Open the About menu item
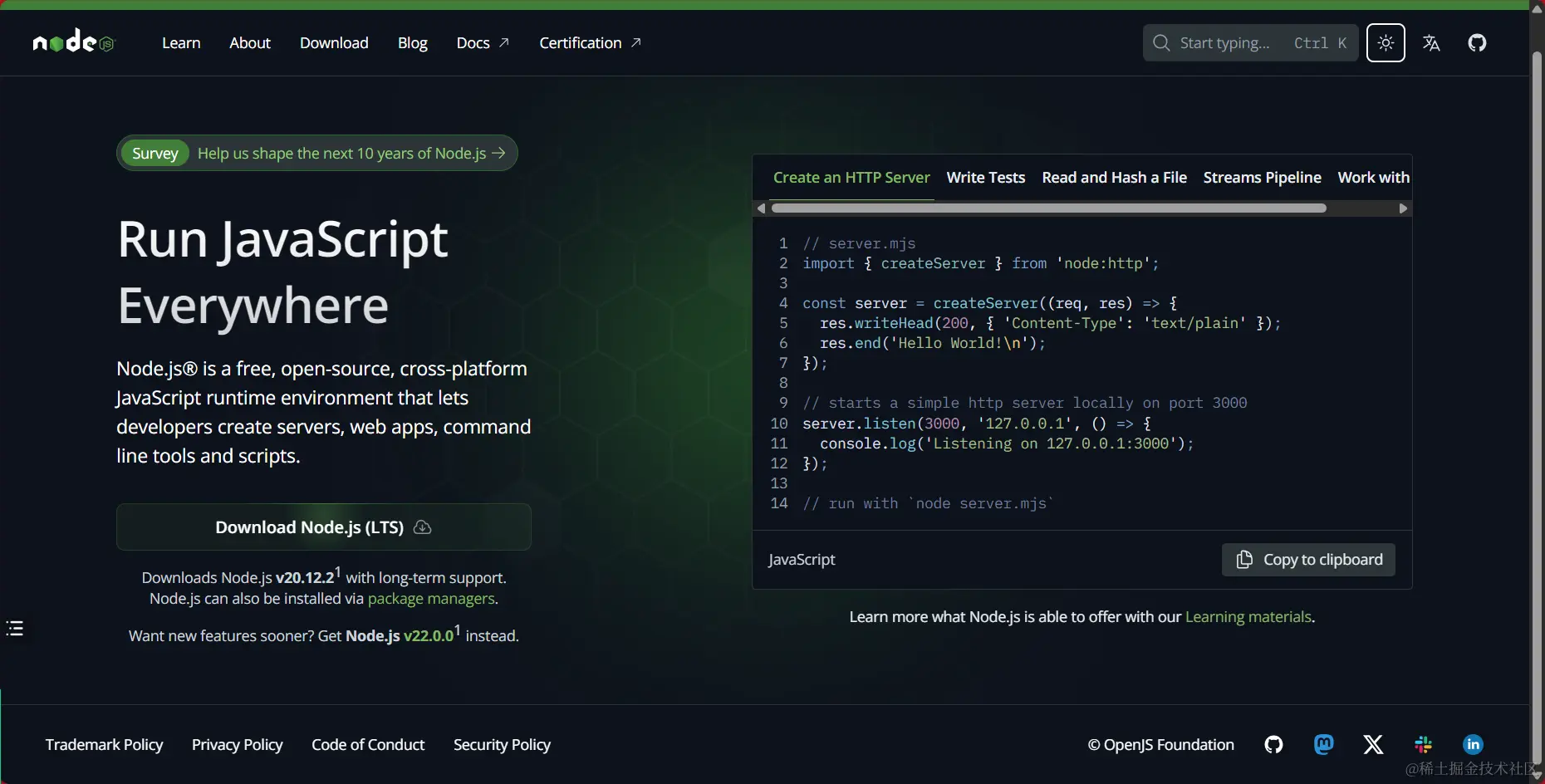Screen dimensions: 1545x784 tap(250, 43)
